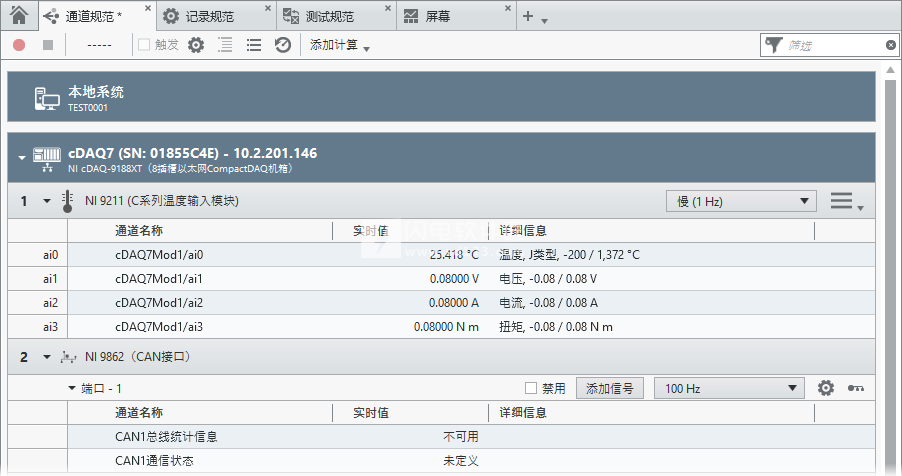Switch to the bulleted list view icon
Screen dimensions: 902x476
(254, 45)
